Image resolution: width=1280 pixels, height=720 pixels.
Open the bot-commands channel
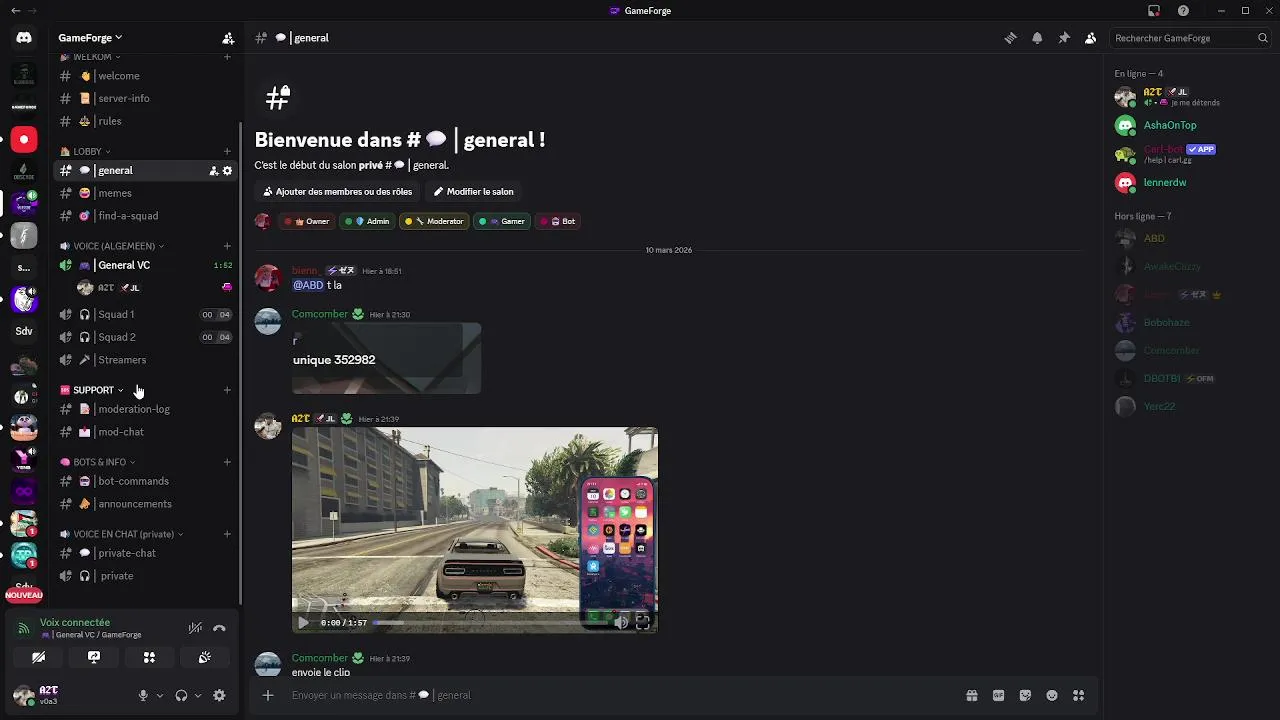coord(145,481)
